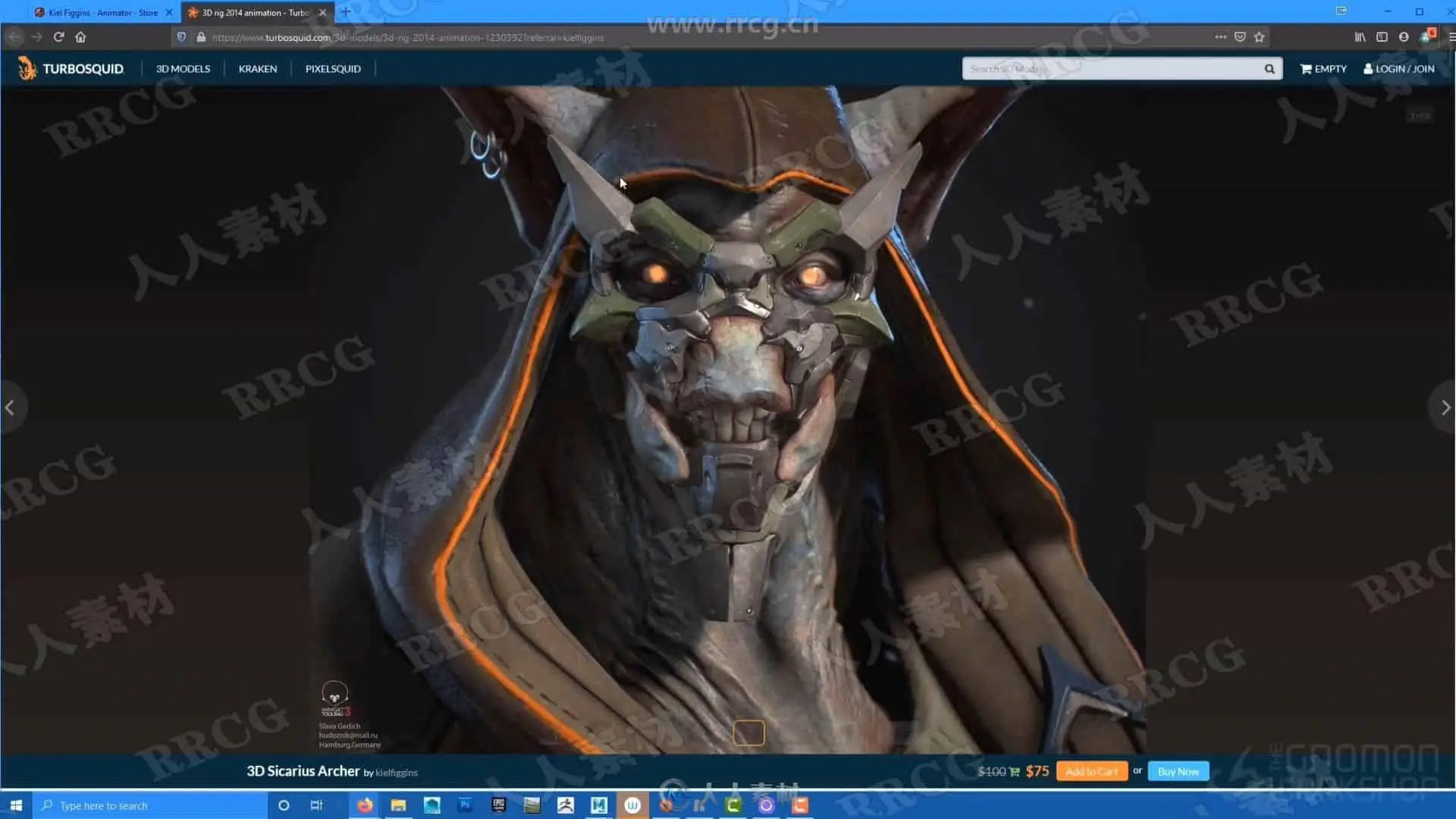Open Firefox from the taskbar
This screenshot has height=819, width=1456.
click(365, 805)
